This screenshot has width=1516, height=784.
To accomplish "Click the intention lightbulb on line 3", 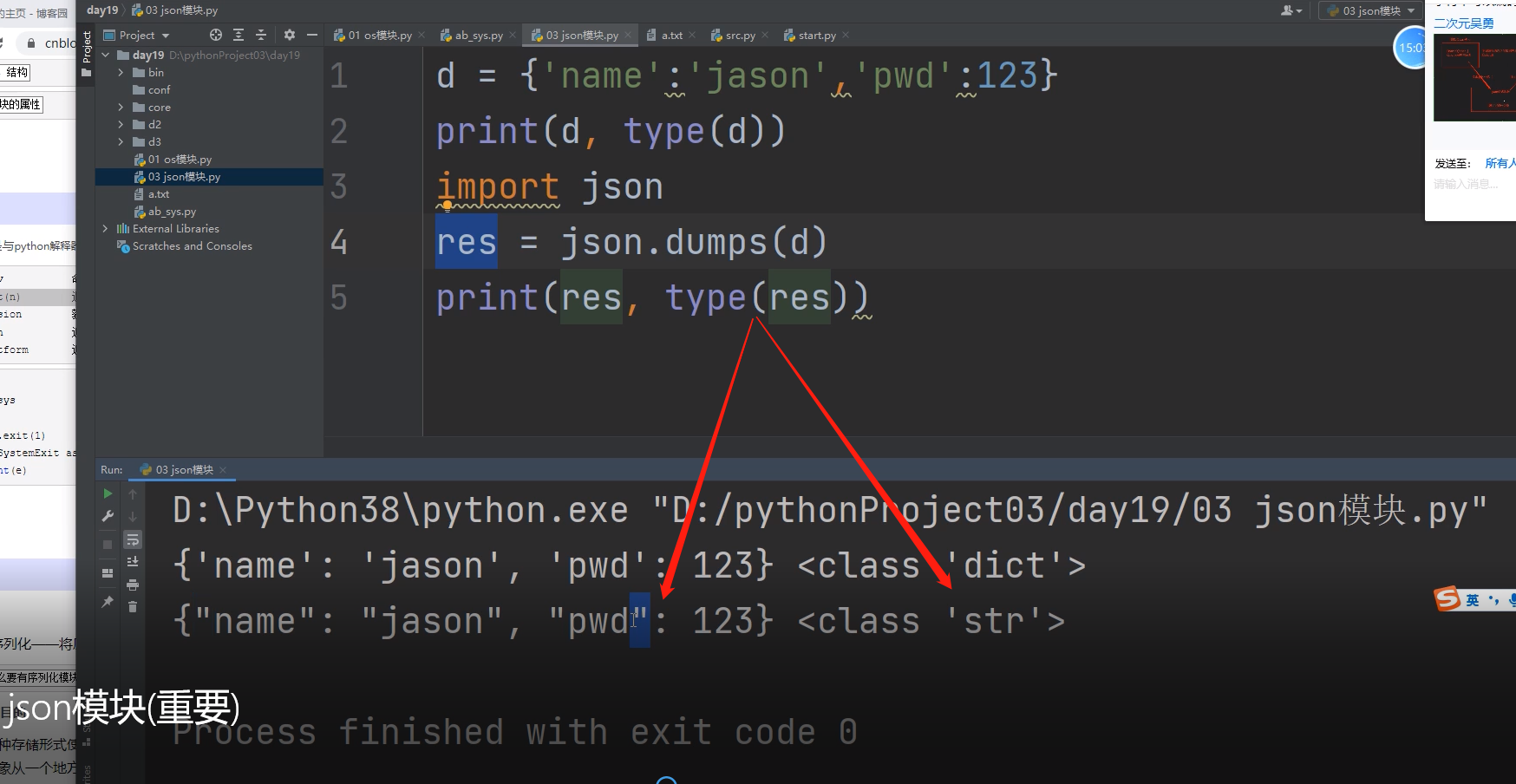I will click(x=447, y=206).
